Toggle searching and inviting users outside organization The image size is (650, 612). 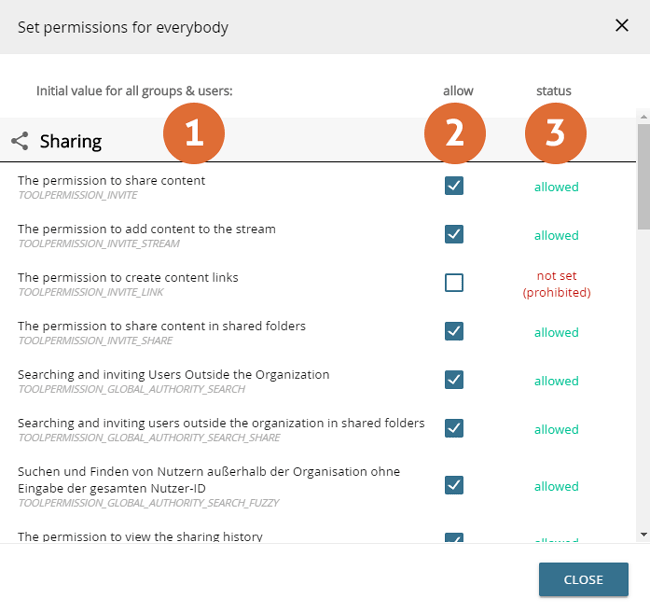(454, 380)
